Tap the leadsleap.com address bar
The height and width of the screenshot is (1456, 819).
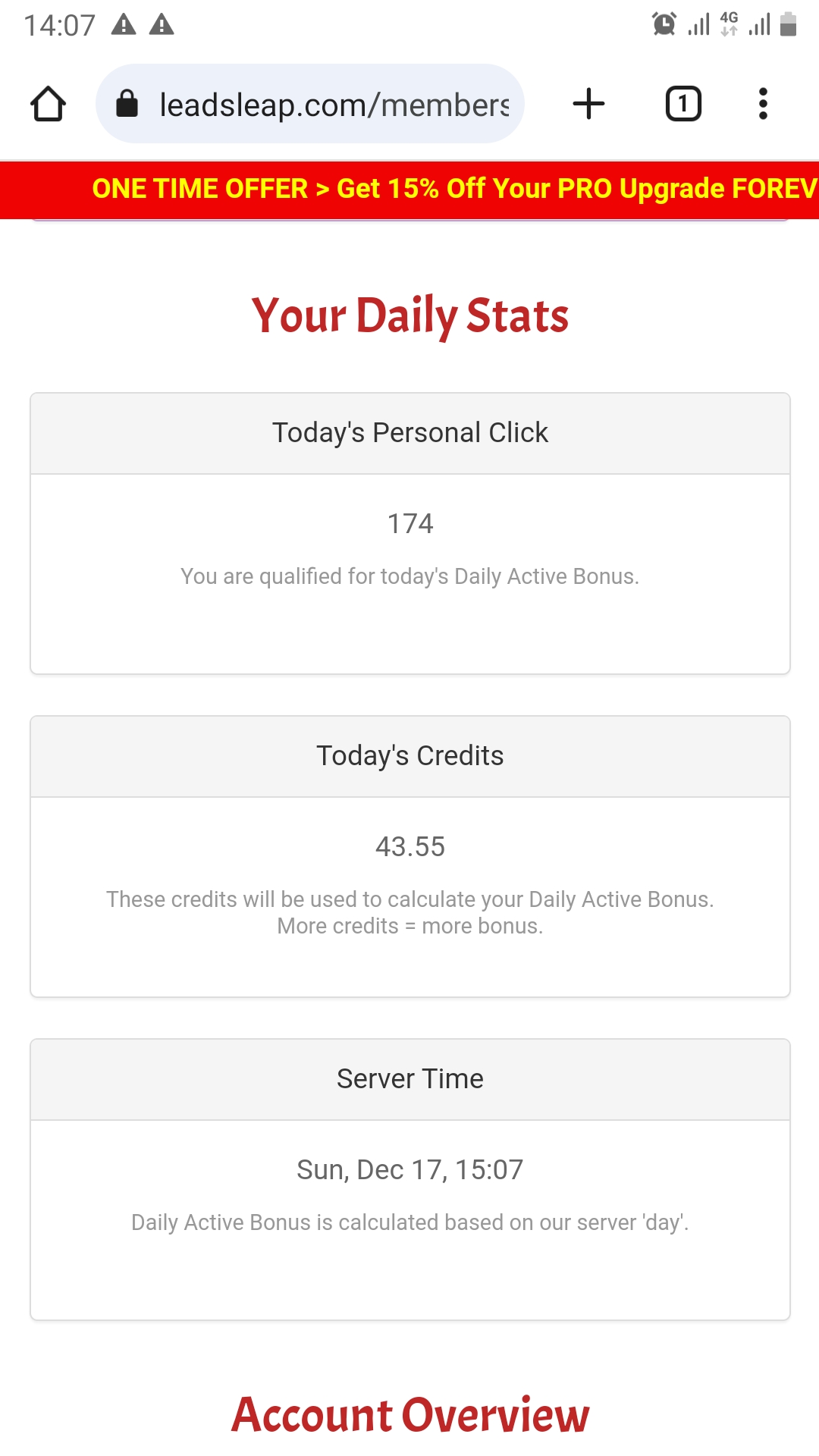pos(334,105)
